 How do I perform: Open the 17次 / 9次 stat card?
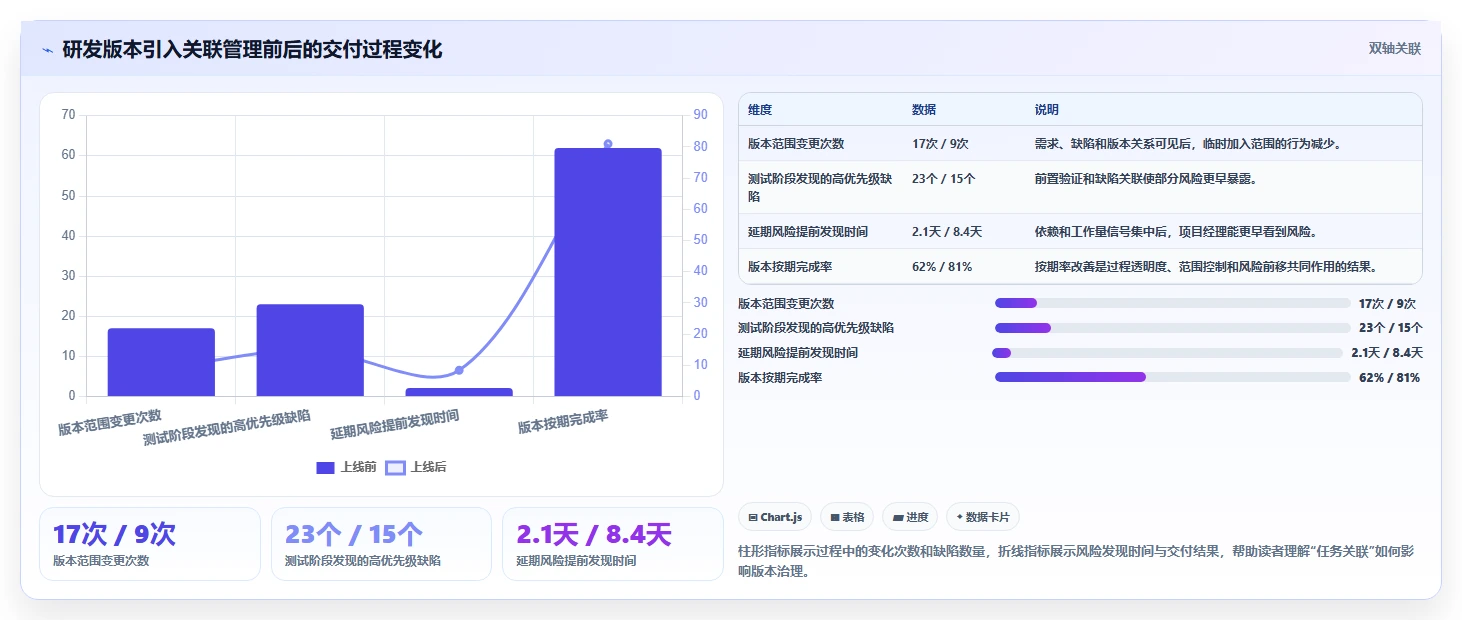150,544
